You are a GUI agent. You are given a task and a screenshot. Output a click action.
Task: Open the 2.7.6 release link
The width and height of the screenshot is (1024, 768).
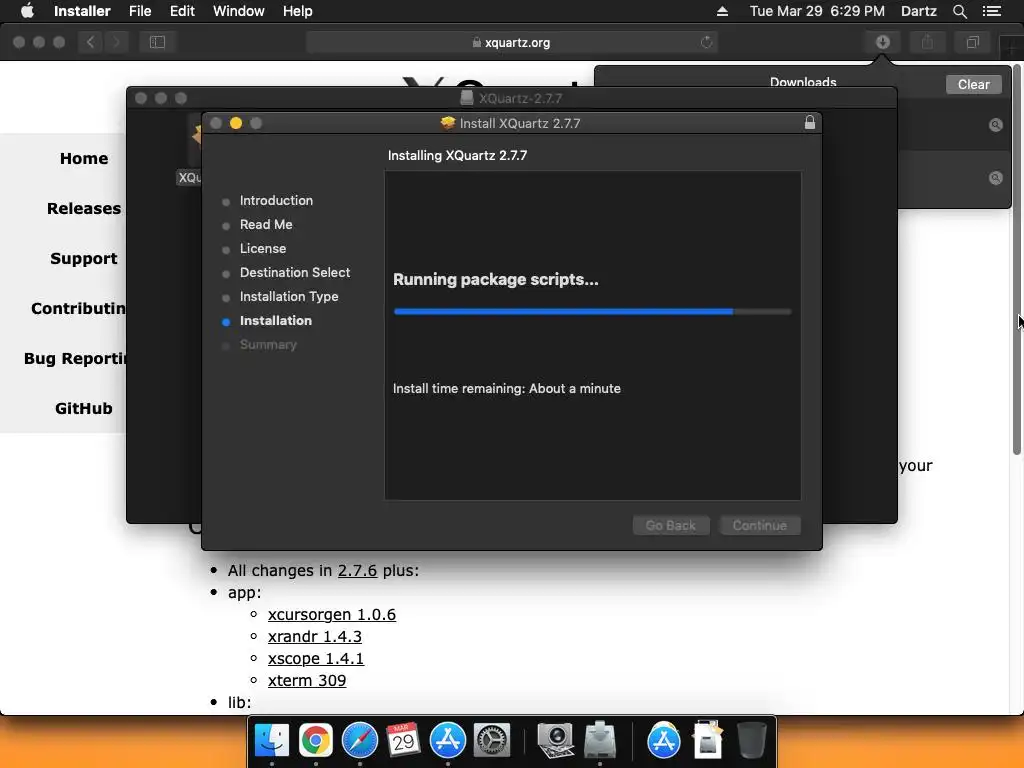coord(357,570)
